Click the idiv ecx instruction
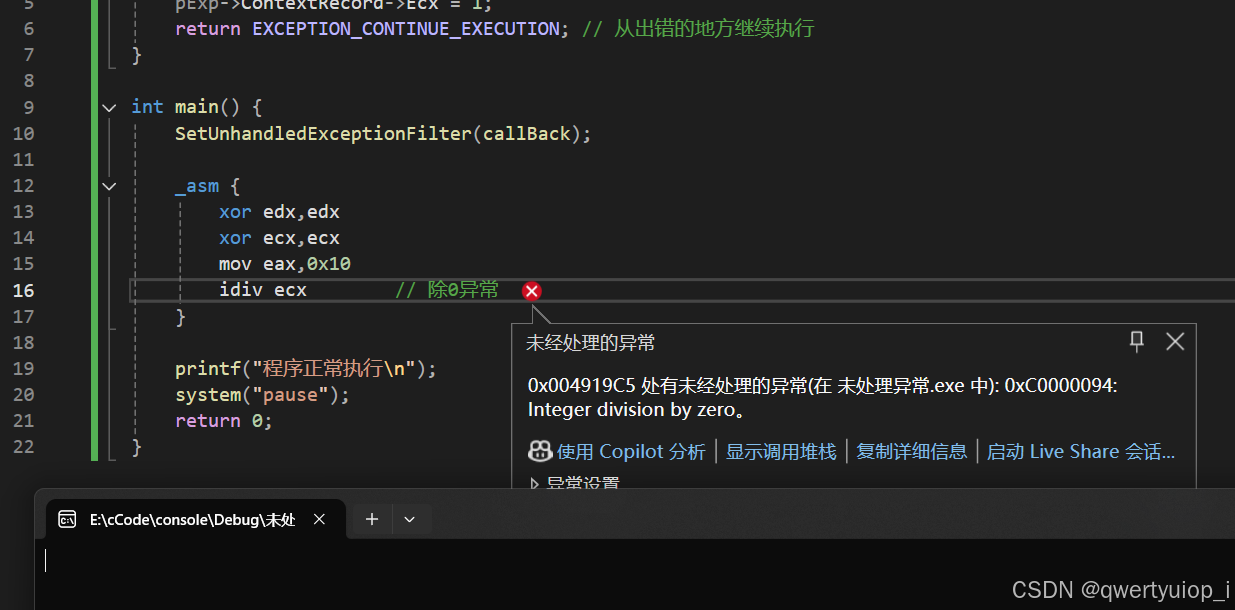This screenshot has height=610, width=1235. click(263, 290)
